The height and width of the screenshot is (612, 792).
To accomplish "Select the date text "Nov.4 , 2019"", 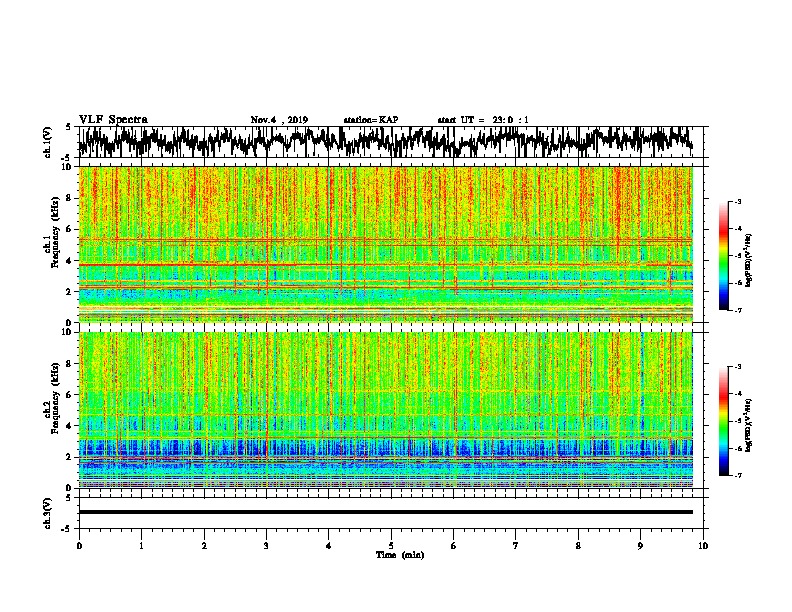I will pos(279,120).
